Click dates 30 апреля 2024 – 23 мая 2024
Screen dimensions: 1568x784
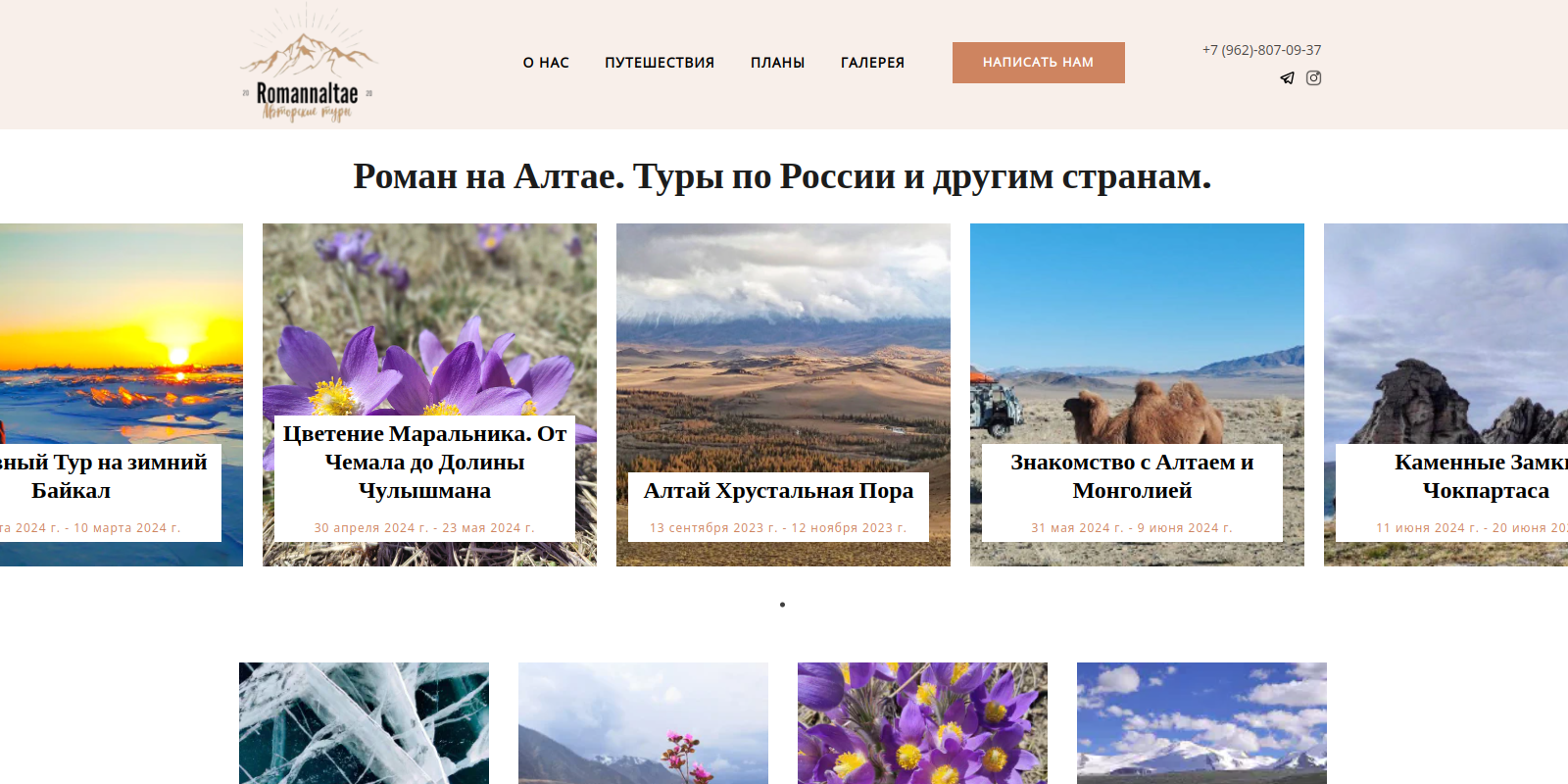[x=424, y=528]
